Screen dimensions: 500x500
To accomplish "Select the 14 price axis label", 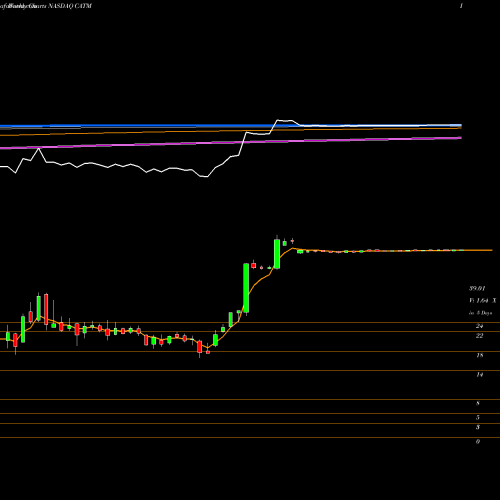I will [479, 375].
